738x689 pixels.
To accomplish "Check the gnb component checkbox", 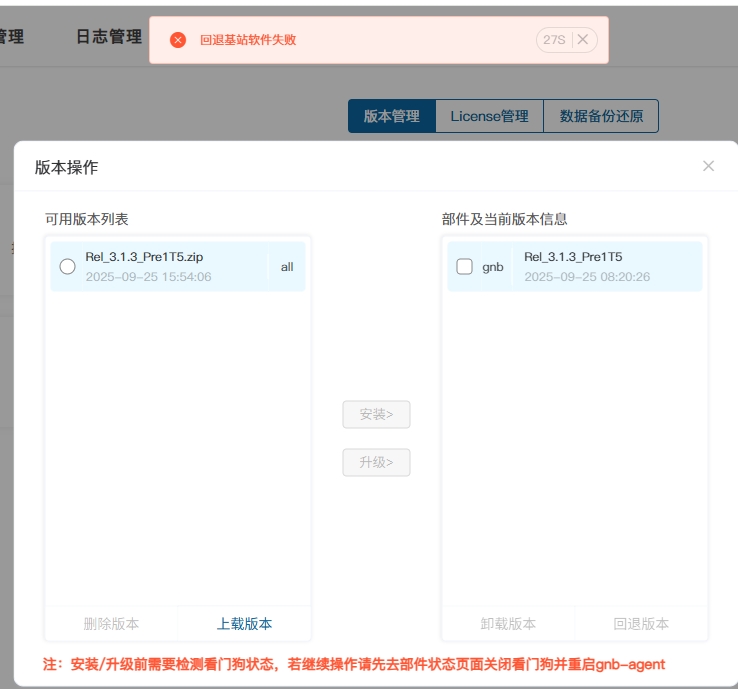I will tap(464, 266).
